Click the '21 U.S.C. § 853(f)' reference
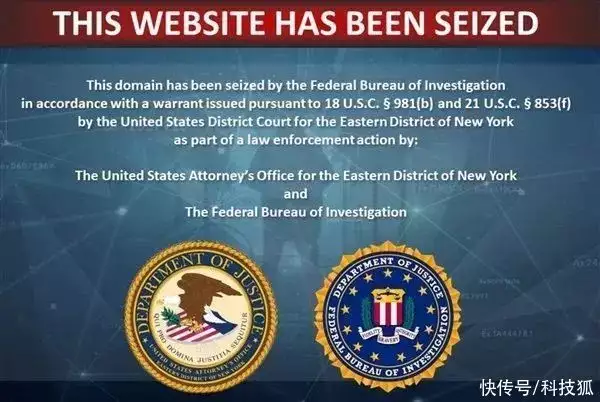 (517, 103)
